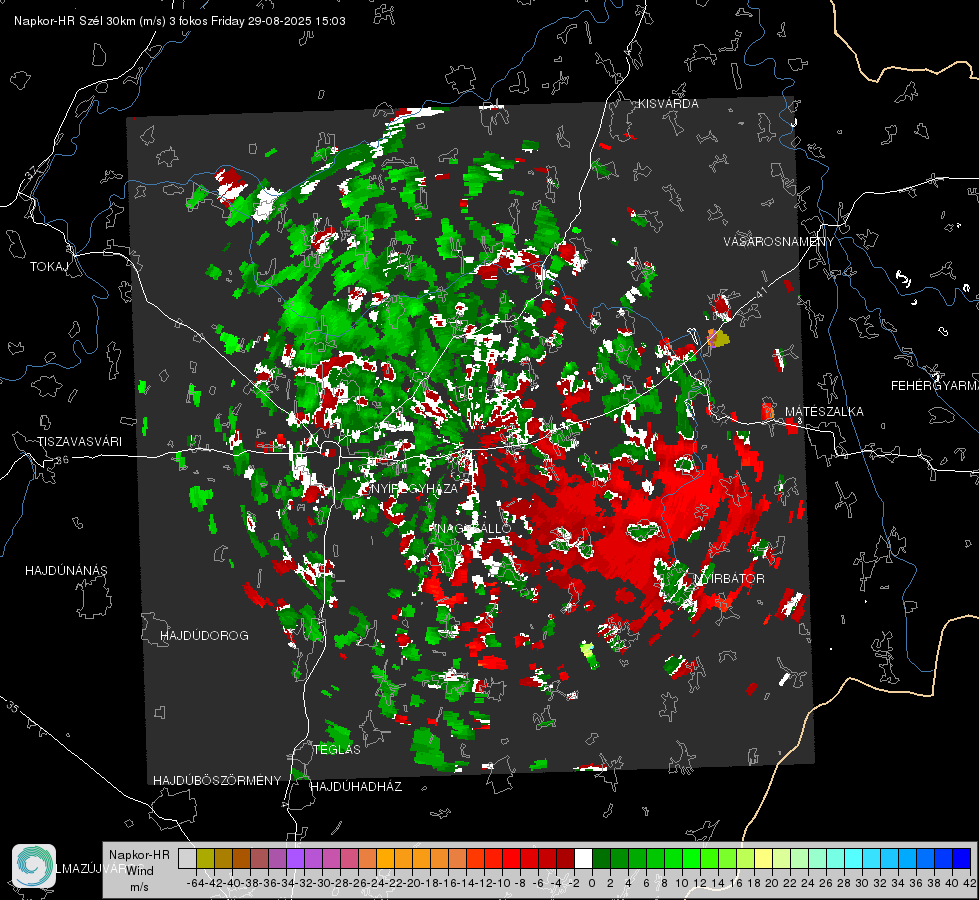This screenshot has width=979, height=900.
Task: Click the m/s unit label in the legend
Action: click(139, 887)
